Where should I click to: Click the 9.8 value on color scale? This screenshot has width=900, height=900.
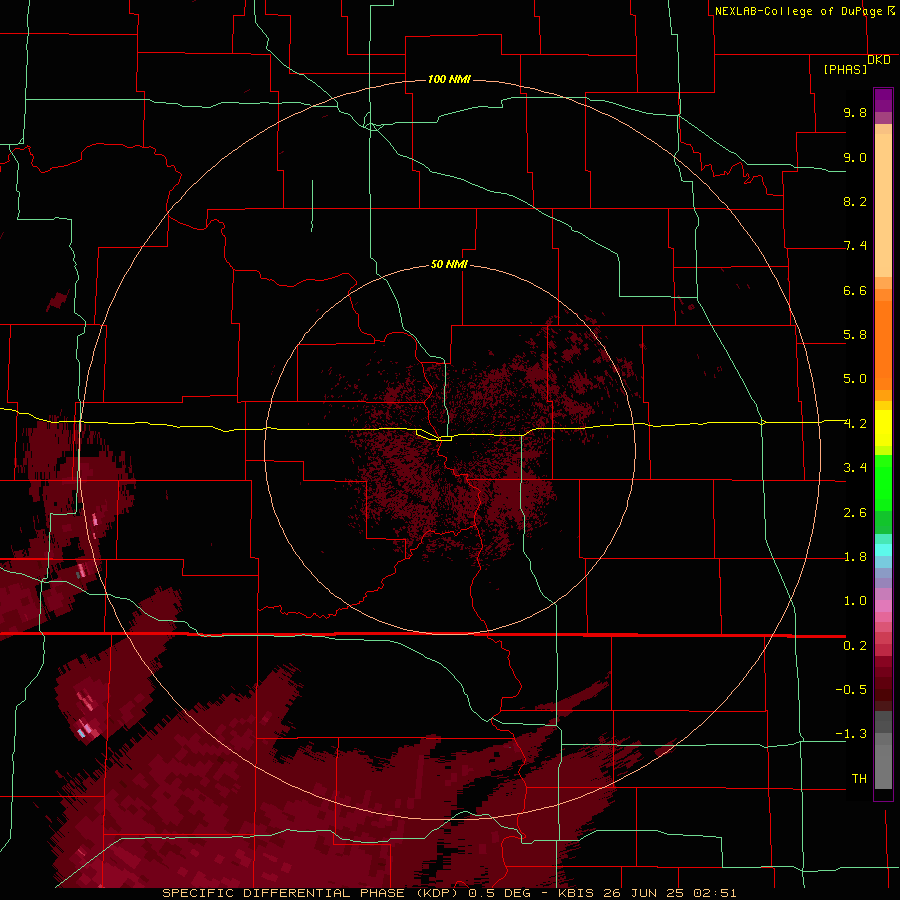(x=855, y=112)
